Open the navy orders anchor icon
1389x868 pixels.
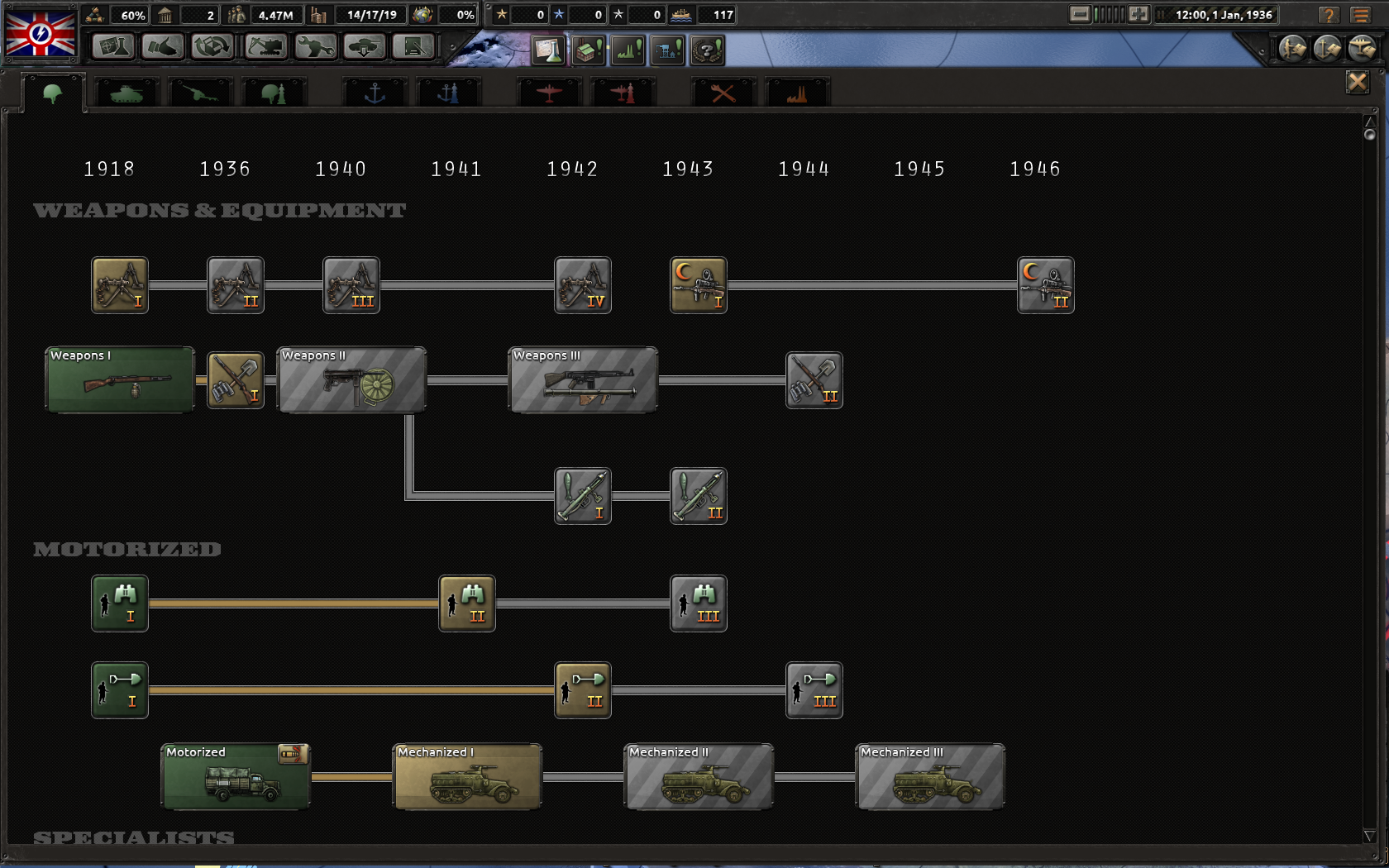[1327, 49]
